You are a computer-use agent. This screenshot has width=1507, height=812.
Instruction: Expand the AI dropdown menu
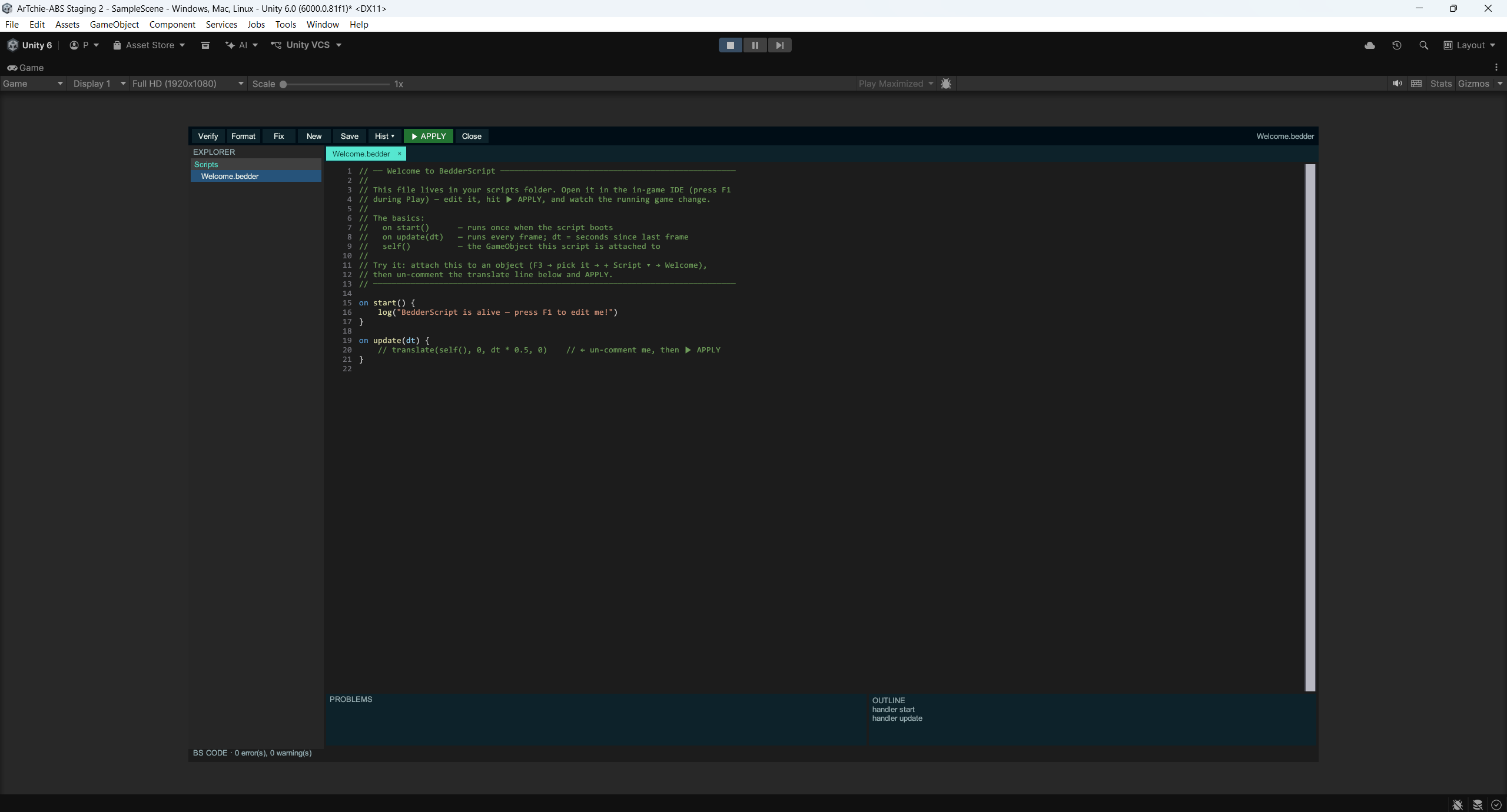pos(242,45)
